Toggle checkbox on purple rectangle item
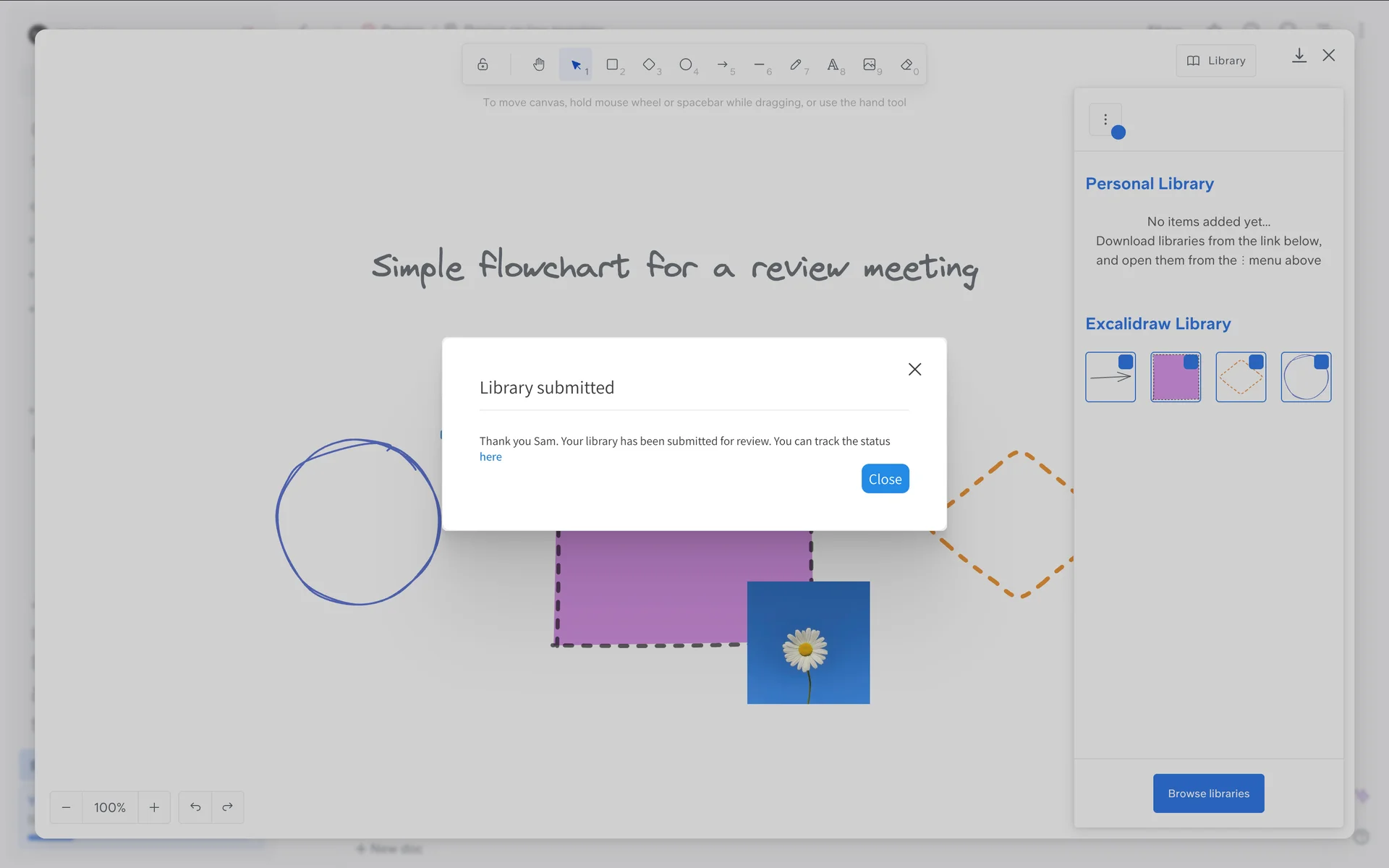Image resolution: width=1389 pixels, height=868 pixels. pyautogui.click(x=1191, y=362)
